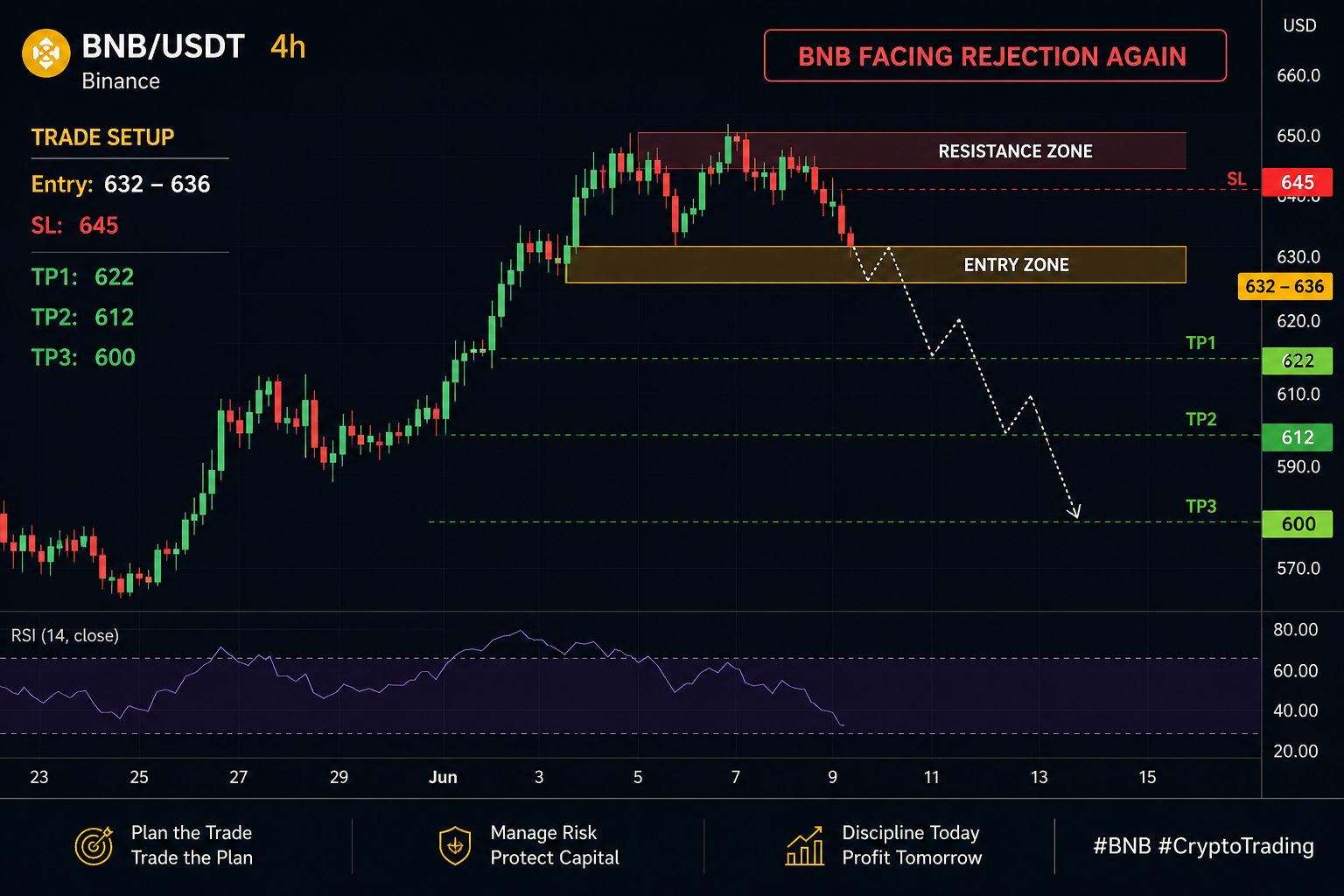Click the date label 25 on time axis
The image size is (1344, 896).
(139, 777)
